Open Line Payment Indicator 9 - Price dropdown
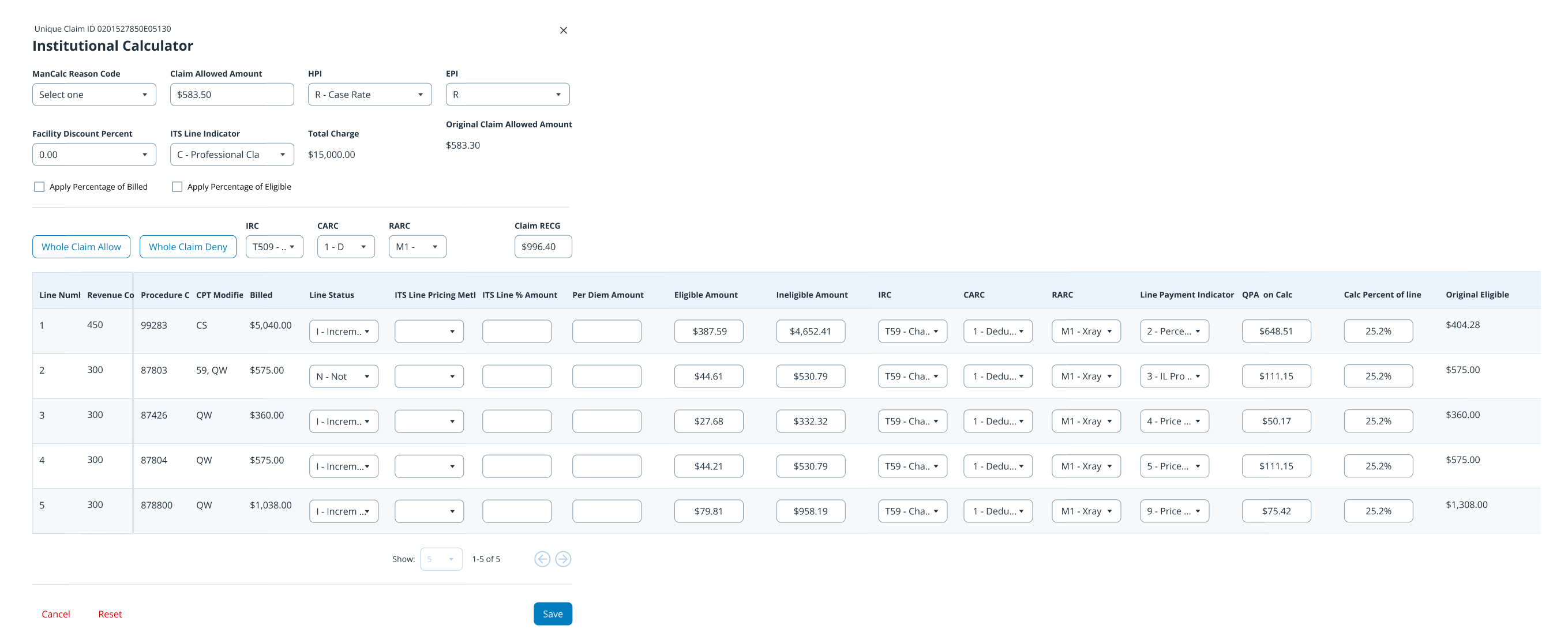This screenshot has height=644, width=1568. click(1174, 511)
